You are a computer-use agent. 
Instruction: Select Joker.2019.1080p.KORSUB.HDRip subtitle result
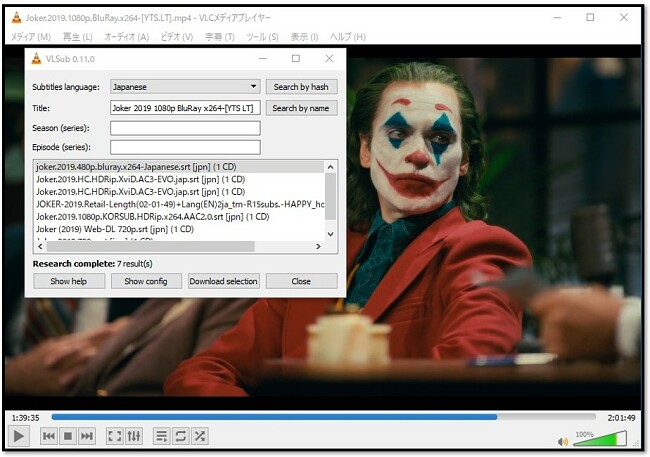tap(179, 216)
